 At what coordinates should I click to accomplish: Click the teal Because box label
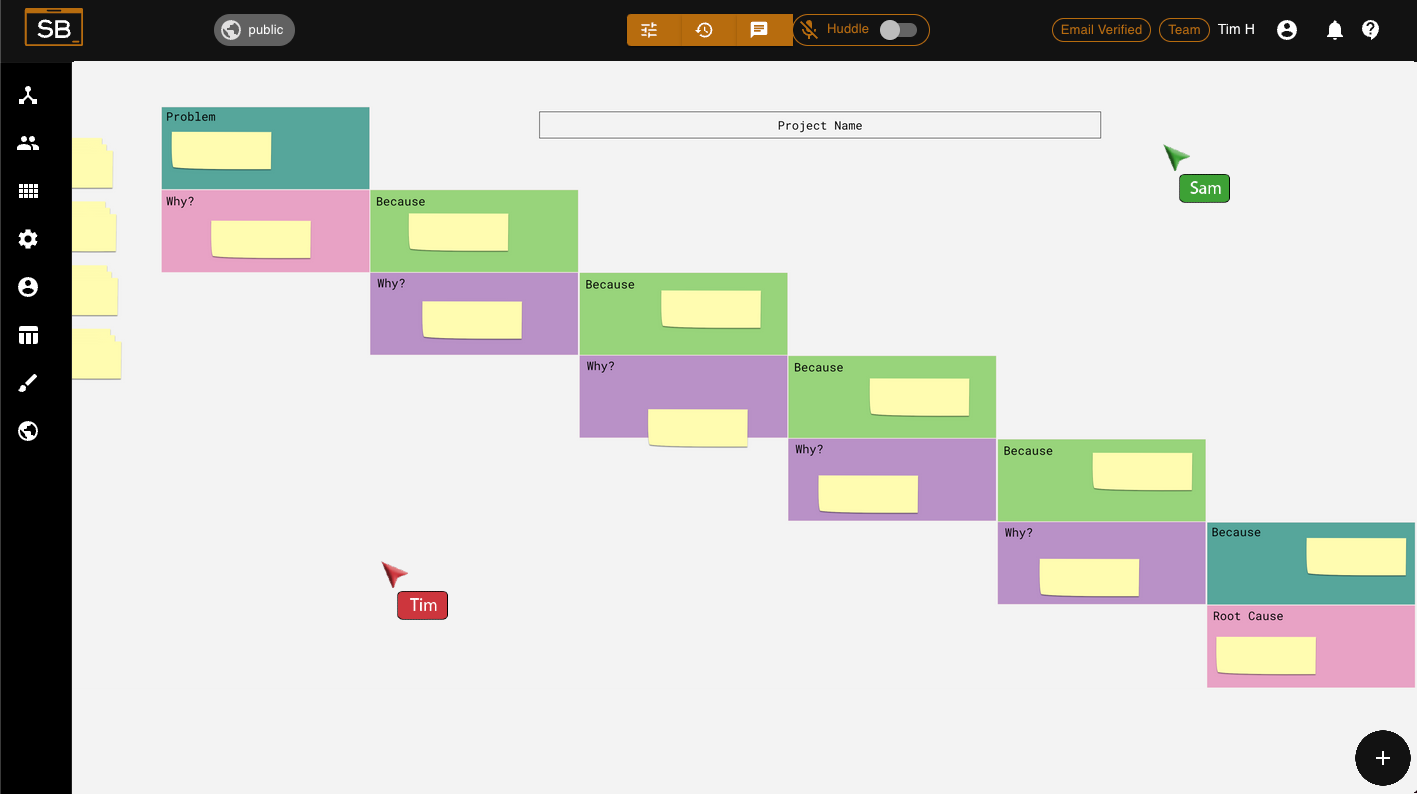point(1236,533)
